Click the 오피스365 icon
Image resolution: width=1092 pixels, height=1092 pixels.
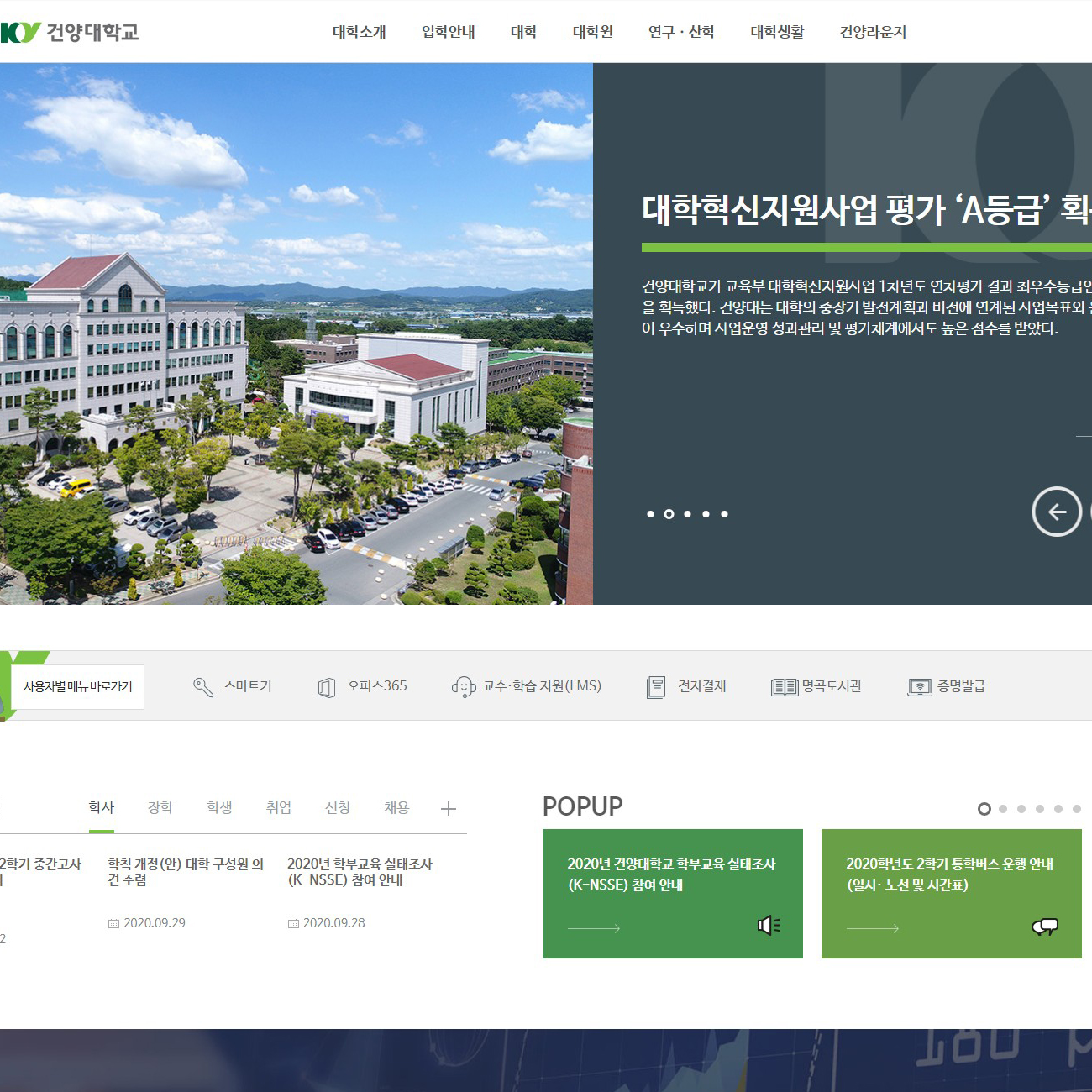[x=327, y=687]
